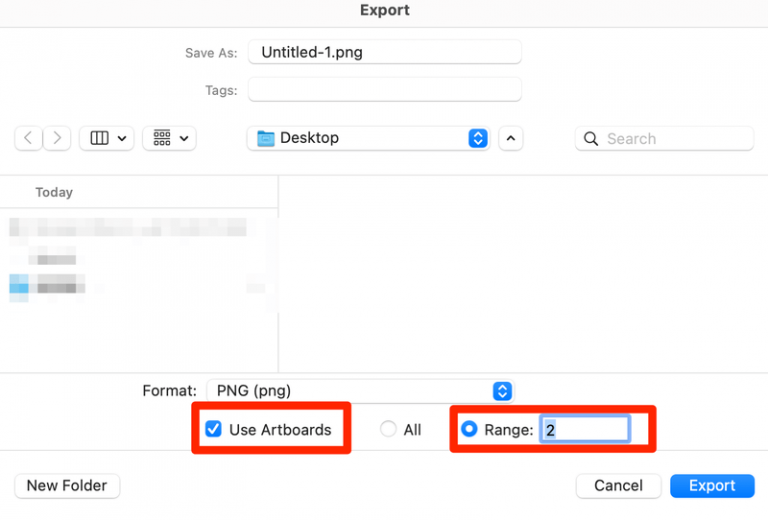Click the Export button
Viewport: 768px width, 520px height.
tap(712, 486)
